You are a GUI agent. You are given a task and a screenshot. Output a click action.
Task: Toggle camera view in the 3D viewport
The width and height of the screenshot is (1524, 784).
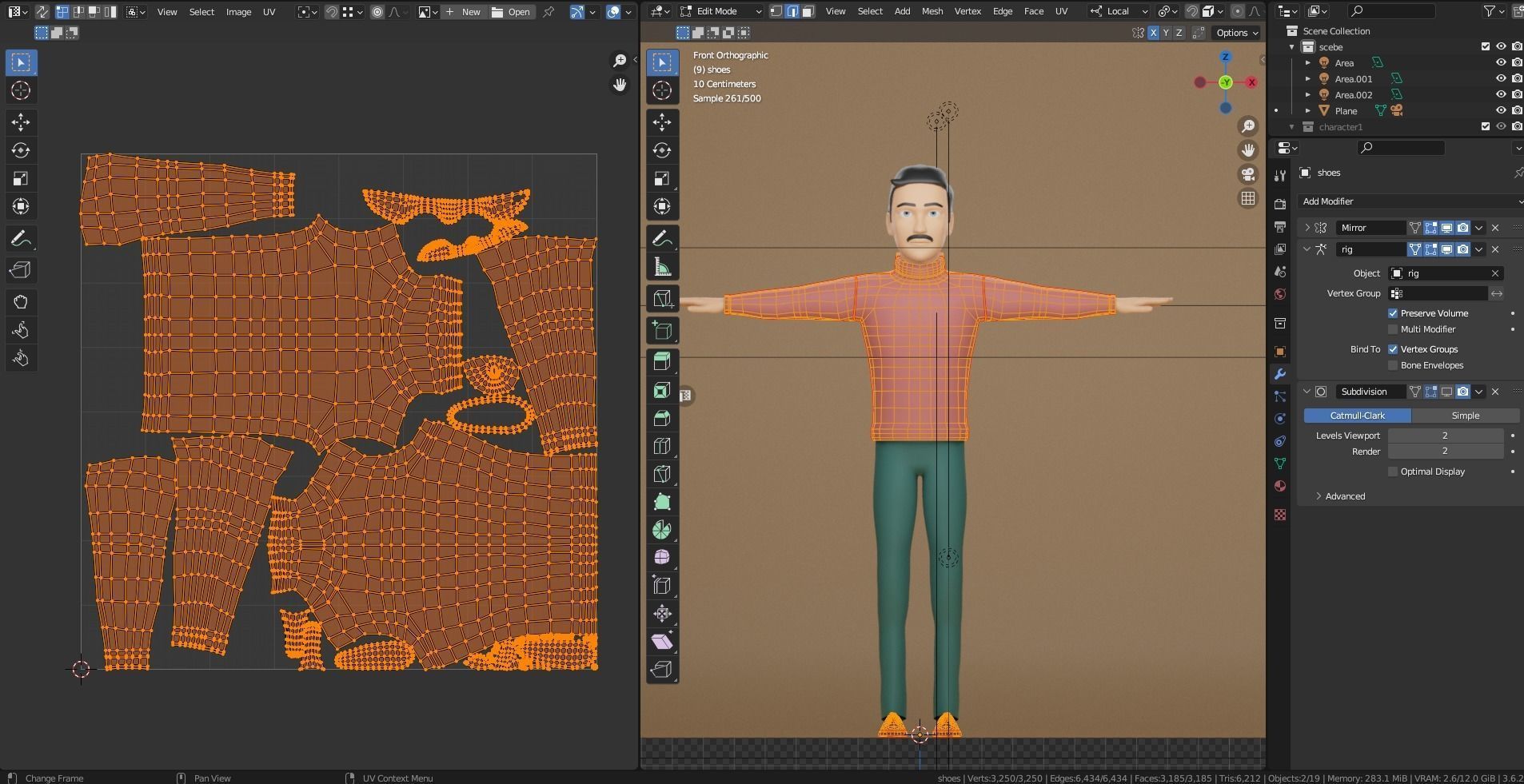pyautogui.click(x=1248, y=174)
